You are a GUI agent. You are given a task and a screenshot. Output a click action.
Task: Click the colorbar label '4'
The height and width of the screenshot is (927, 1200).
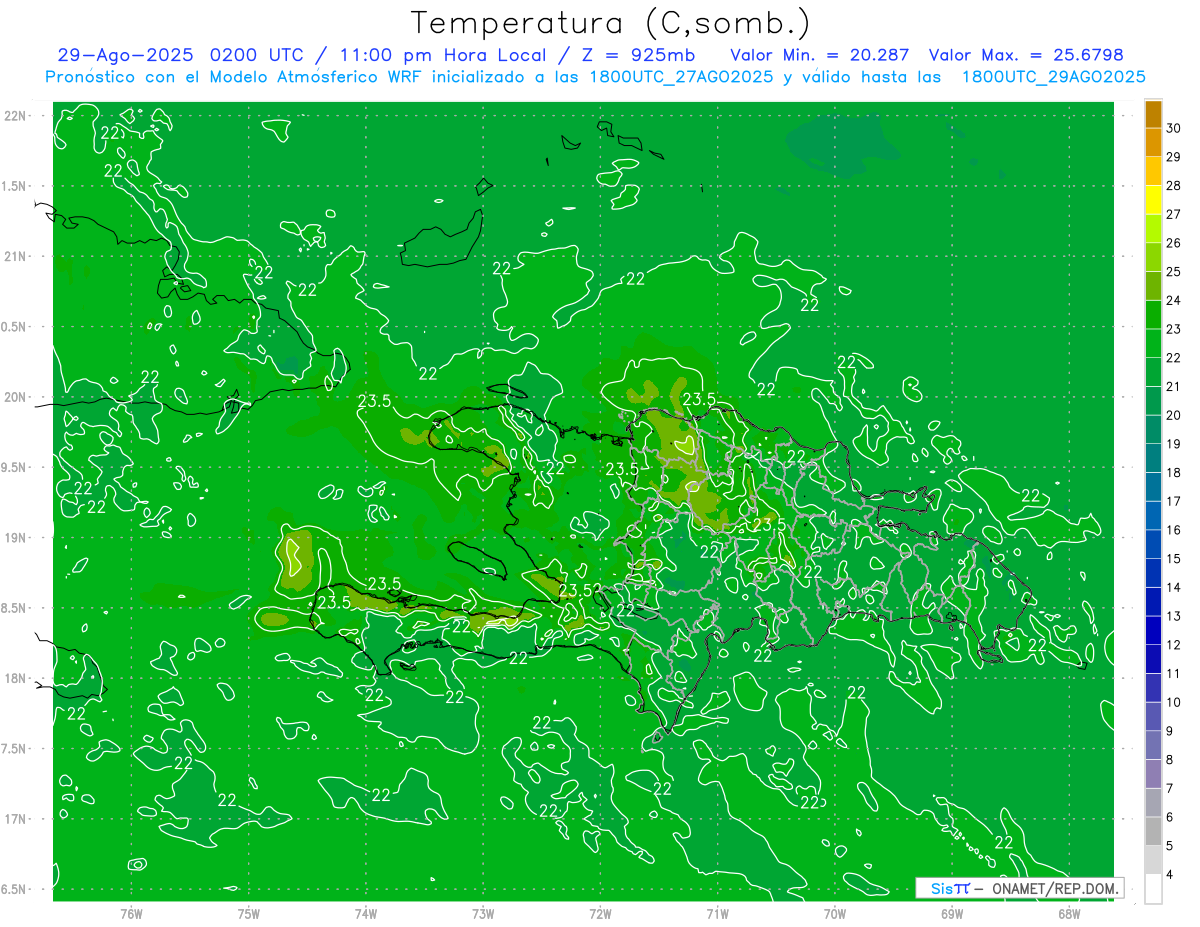coord(1170,875)
